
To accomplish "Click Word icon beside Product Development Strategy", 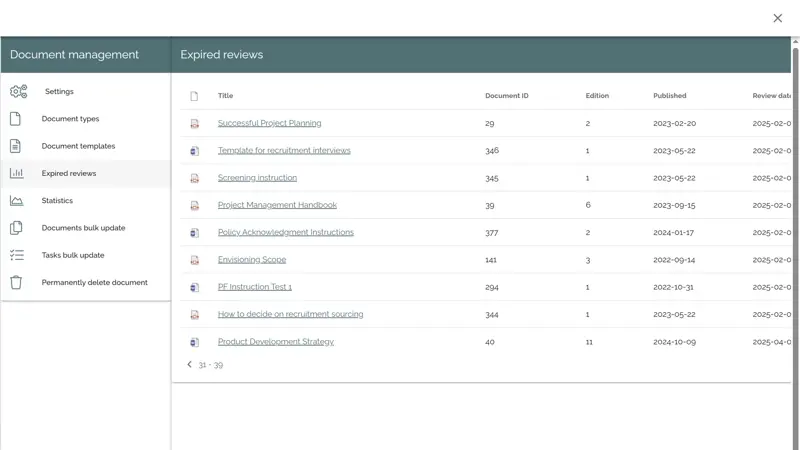I will pyautogui.click(x=194, y=342).
